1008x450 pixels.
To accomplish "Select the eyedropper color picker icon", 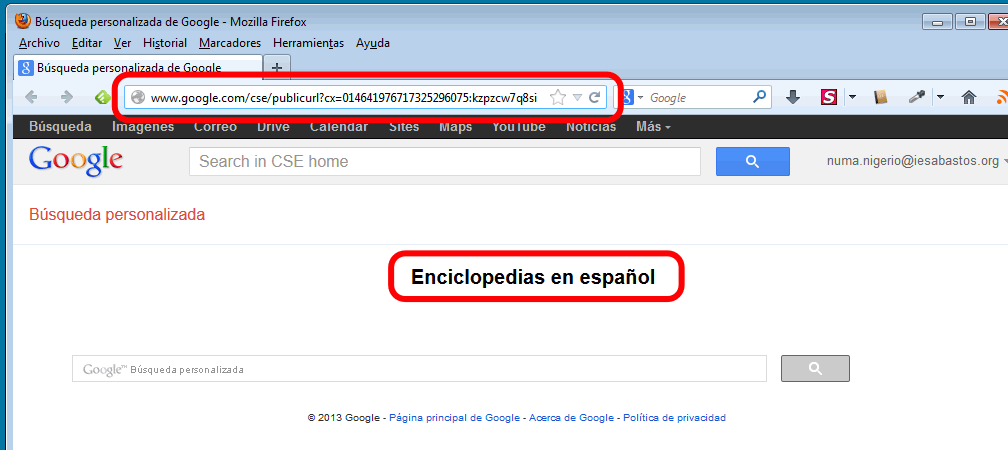I will (x=916, y=98).
